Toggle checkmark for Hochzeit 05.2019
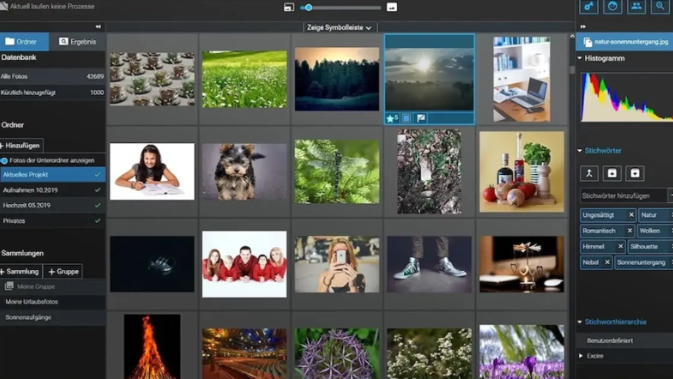673x379 pixels. 97,205
